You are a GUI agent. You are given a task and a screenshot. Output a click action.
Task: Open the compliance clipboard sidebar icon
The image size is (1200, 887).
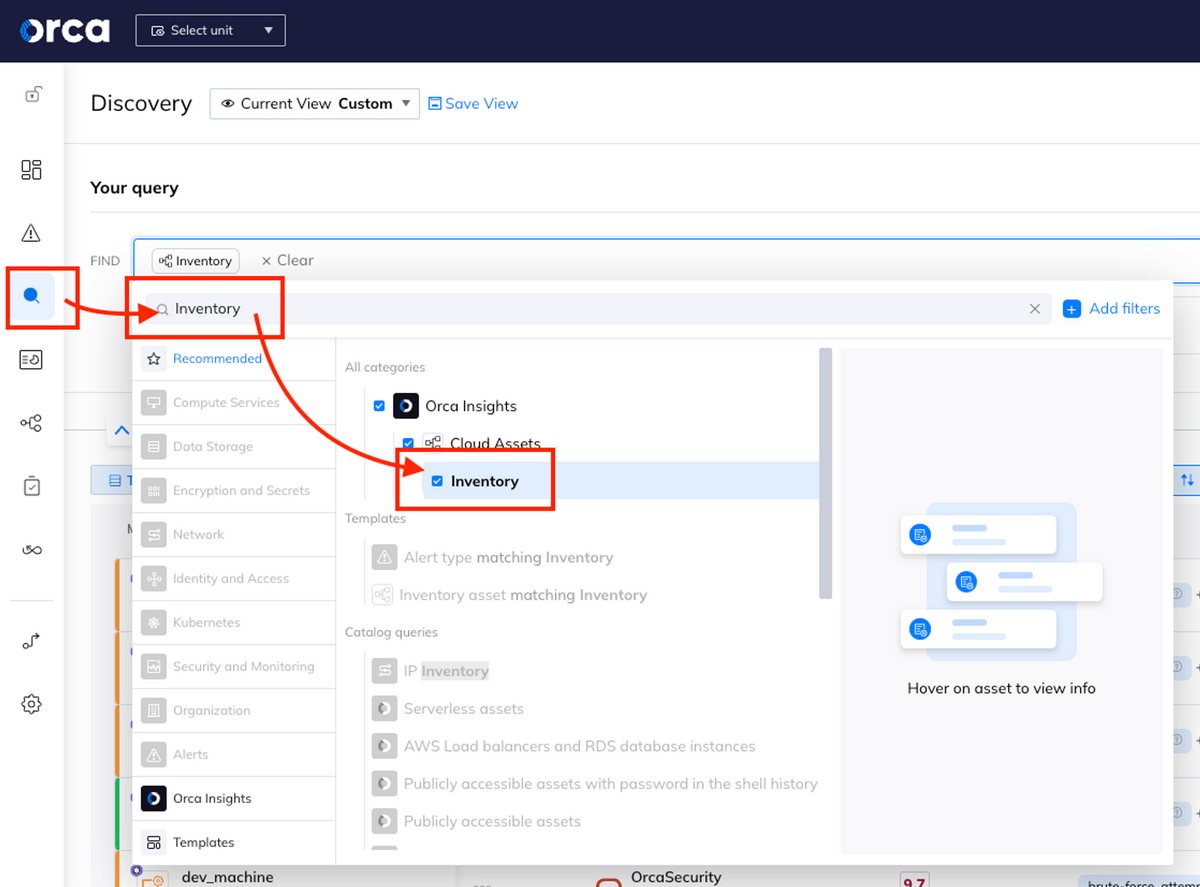pos(32,486)
